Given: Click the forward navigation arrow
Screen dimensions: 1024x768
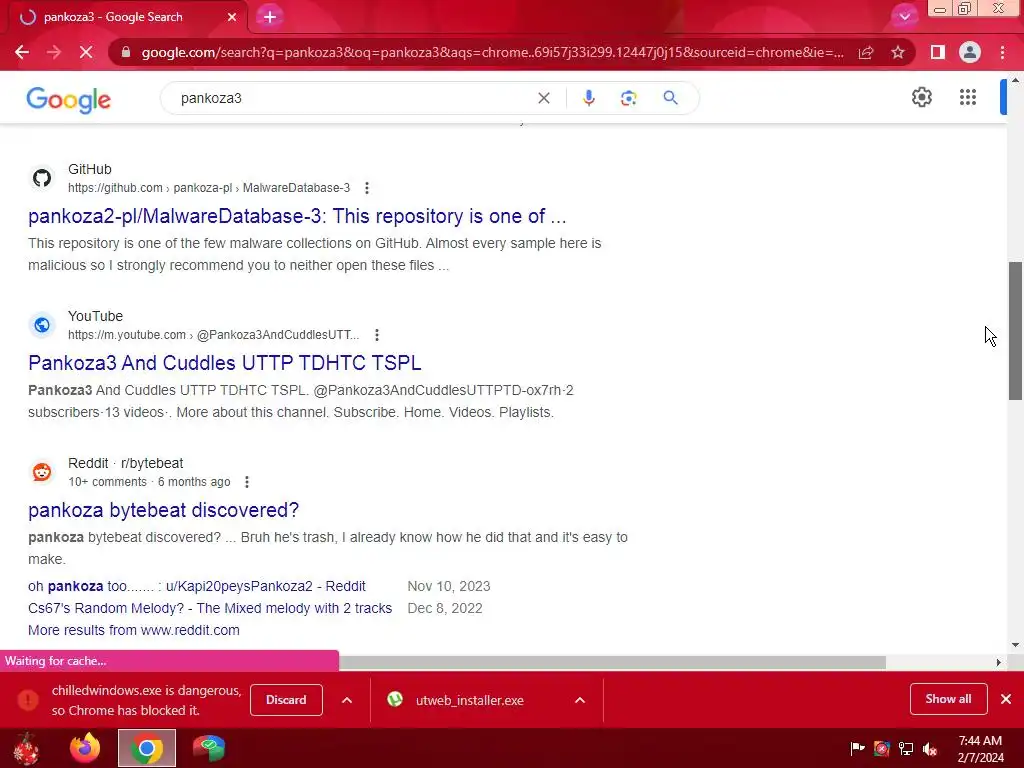Looking at the screenshot, I should click(x=54, y=52).
